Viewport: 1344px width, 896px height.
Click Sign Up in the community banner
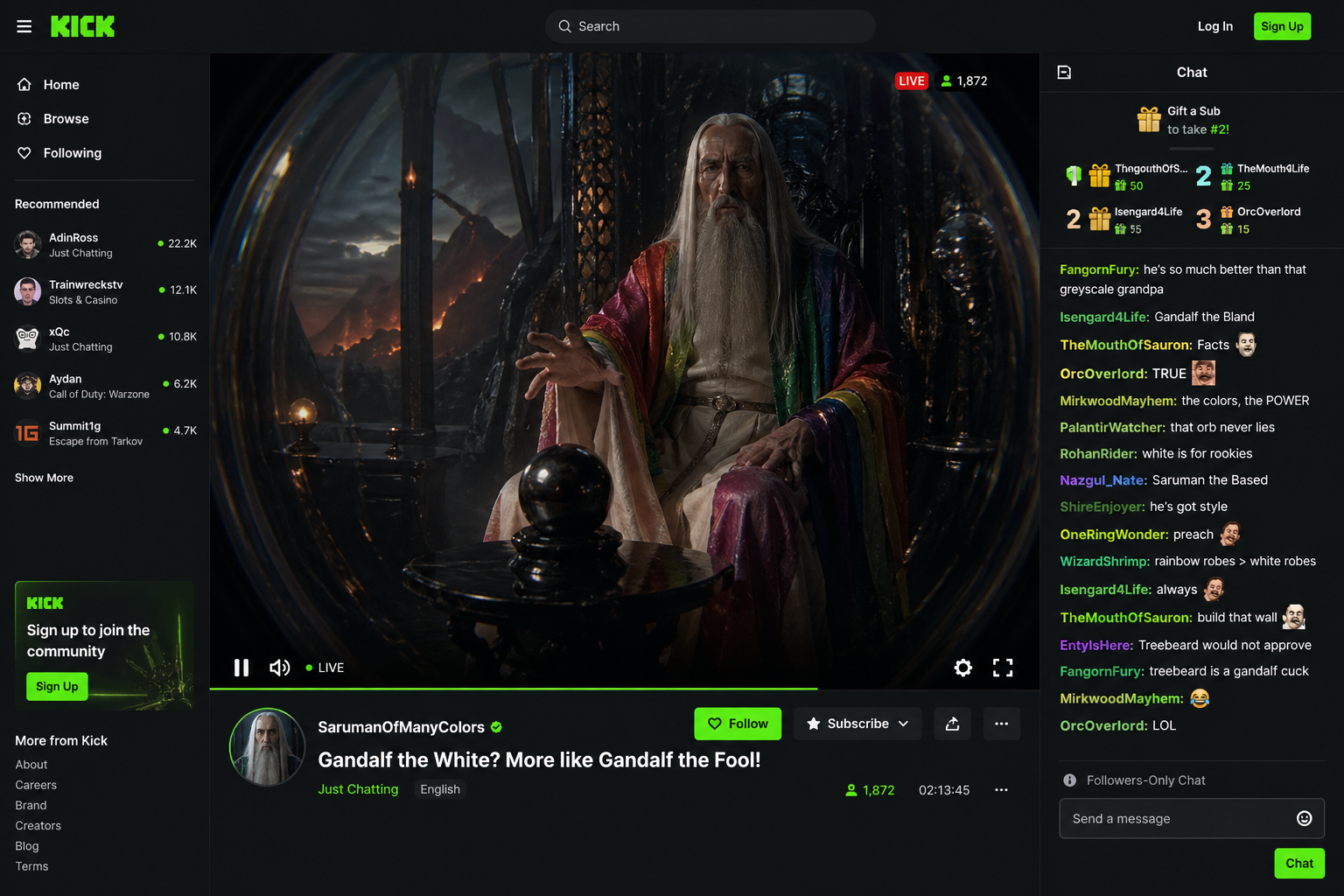(57, 687)
